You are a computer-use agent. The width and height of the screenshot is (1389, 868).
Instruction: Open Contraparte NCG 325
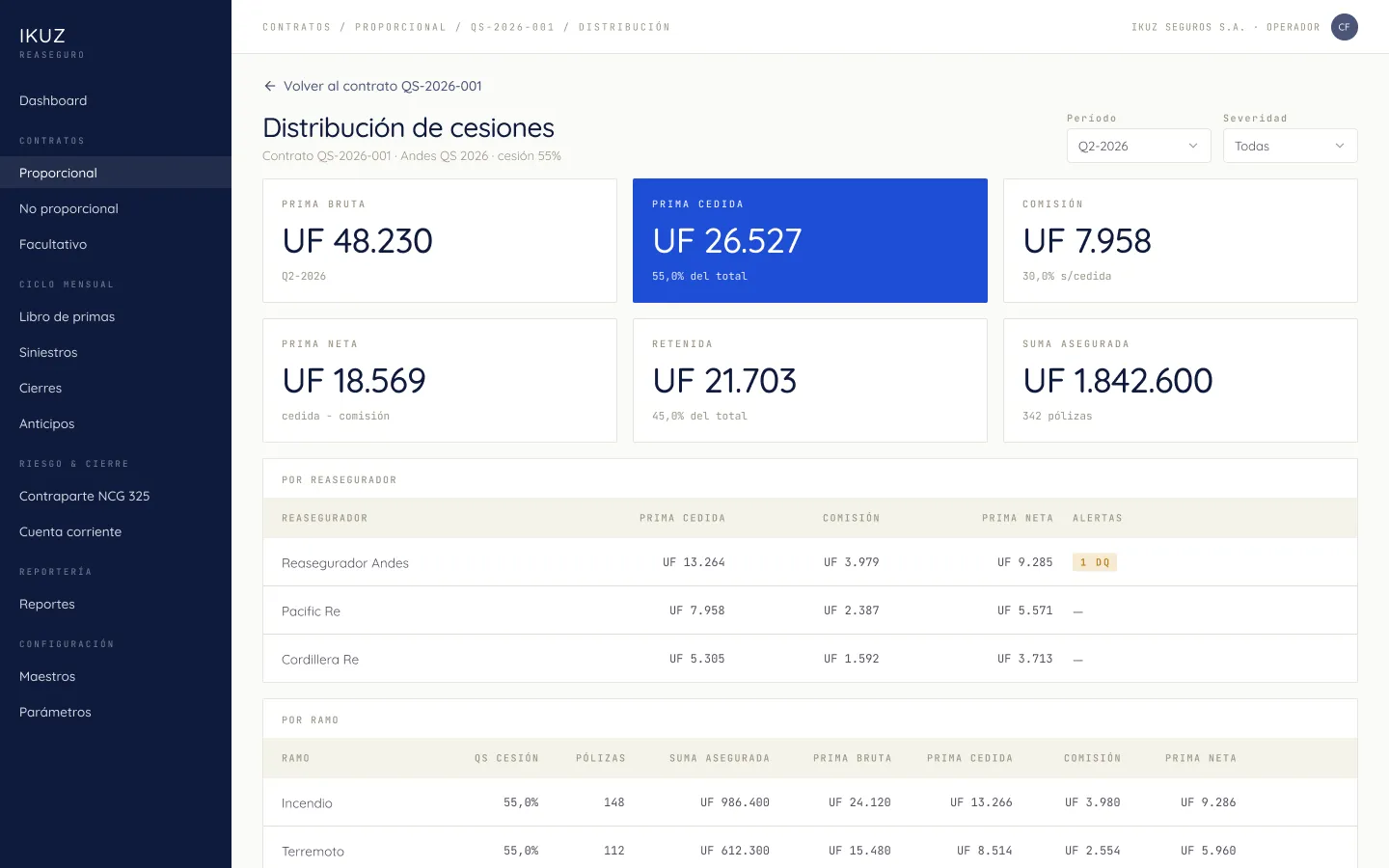(x=84, y=496)
